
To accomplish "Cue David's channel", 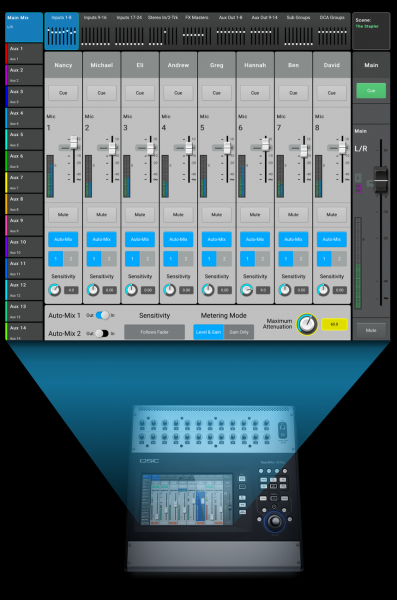I will click(332, 93).
